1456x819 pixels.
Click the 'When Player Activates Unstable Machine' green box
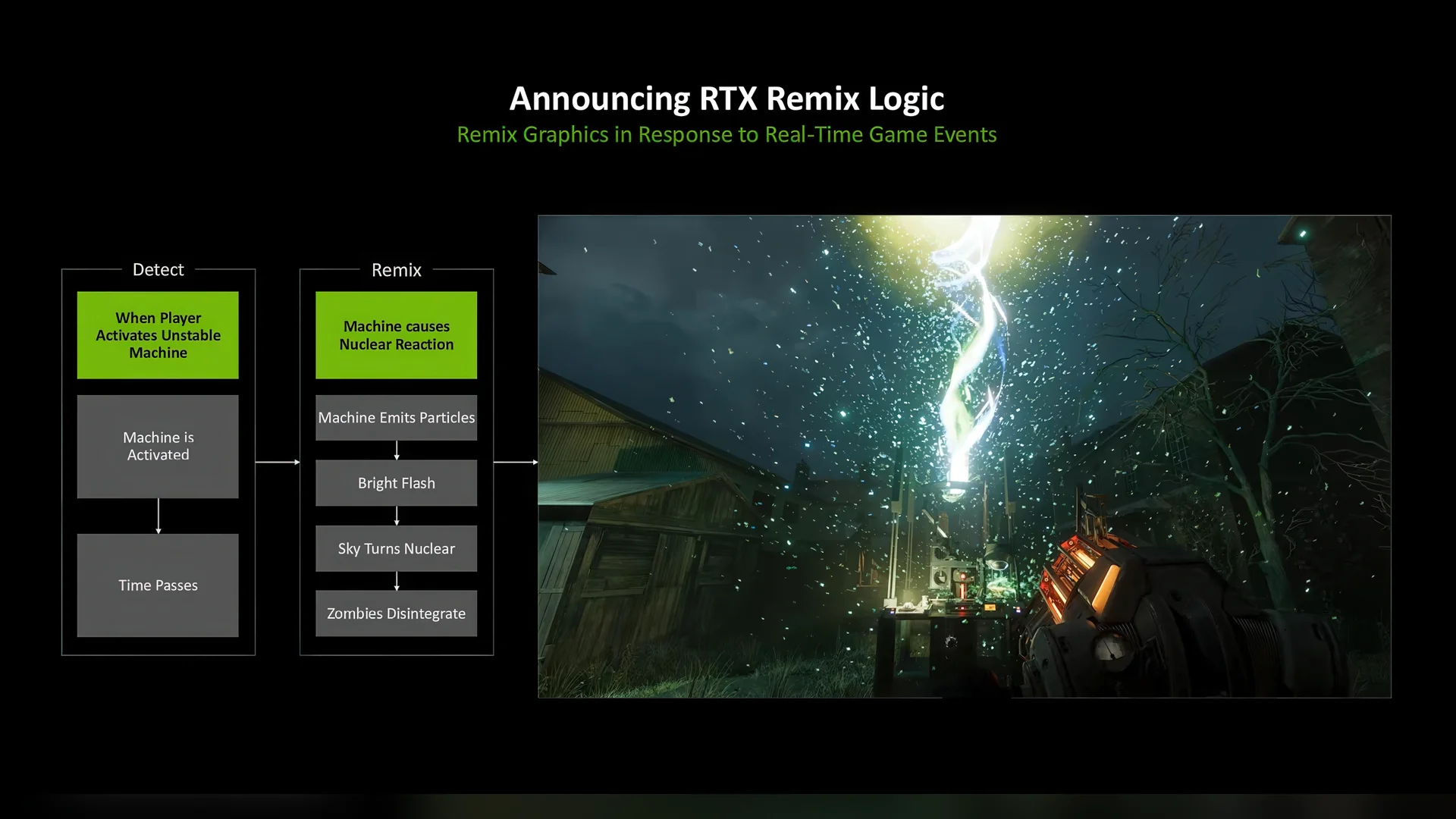point(158,335)
